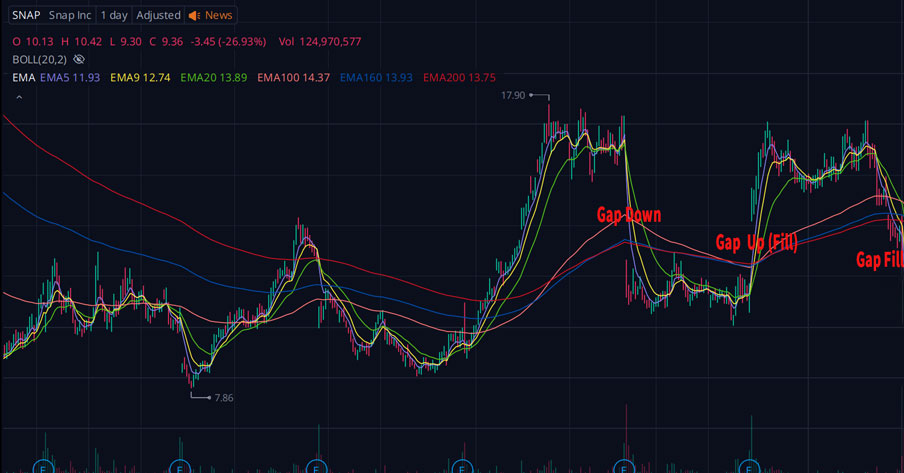This screenshot has width=904, height=473.
Task: Open the leftmost earnings E marker
Action: pyautogui.click(x=43, y=468)
